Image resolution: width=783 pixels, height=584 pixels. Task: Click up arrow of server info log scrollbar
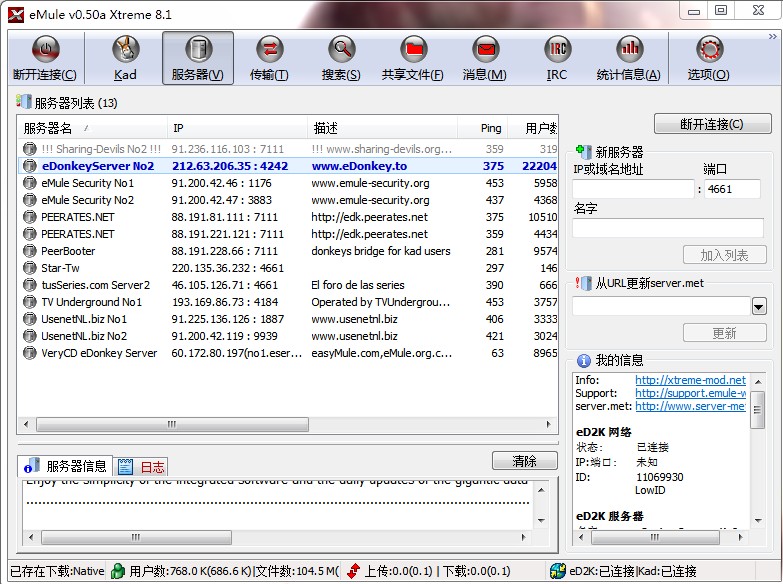[541, 490]
